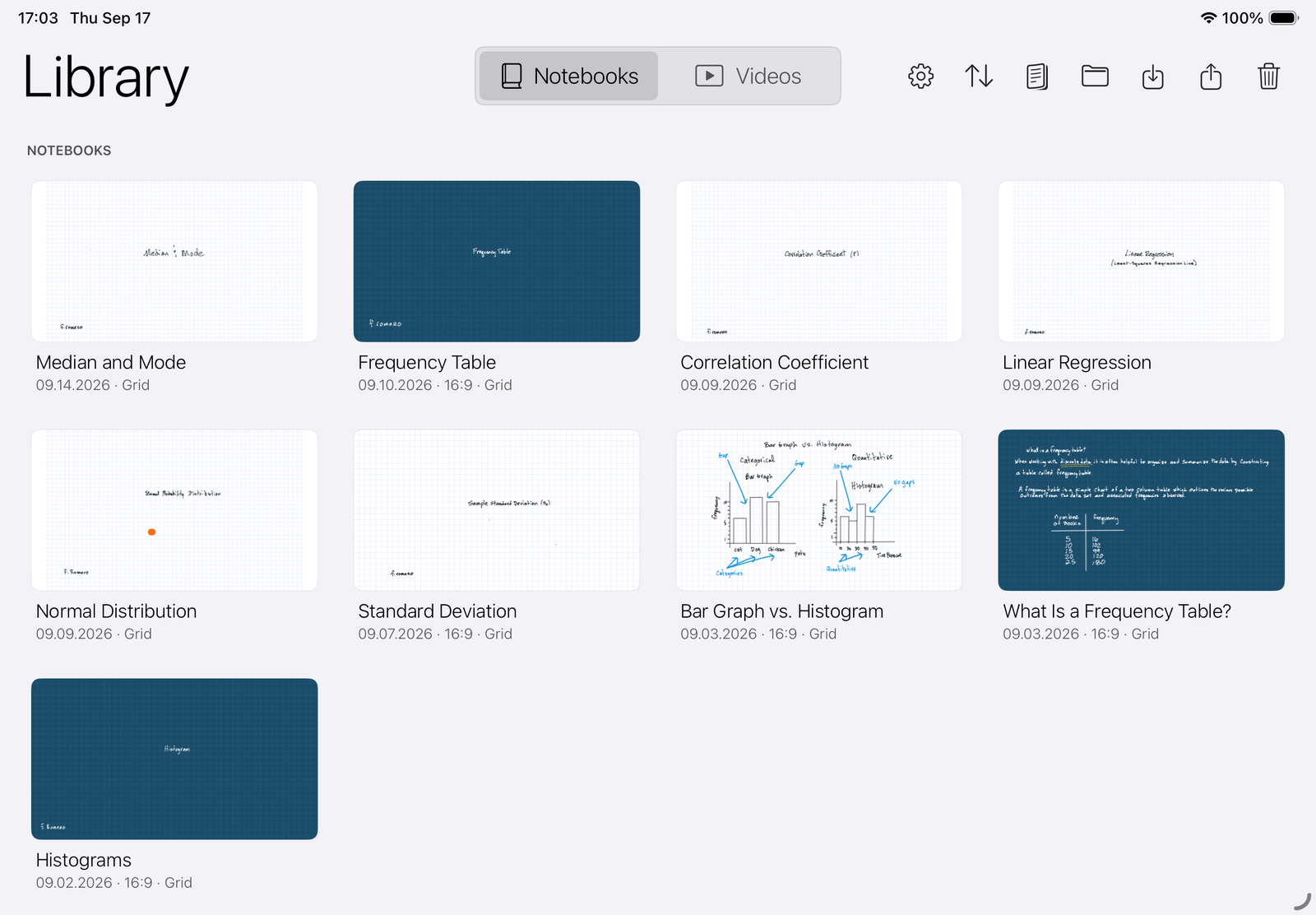The image size is (1316, 915).
Task: Select the 'Correlation Coefficient' title text
Action: pyautogui.click(x=775, y=363)
